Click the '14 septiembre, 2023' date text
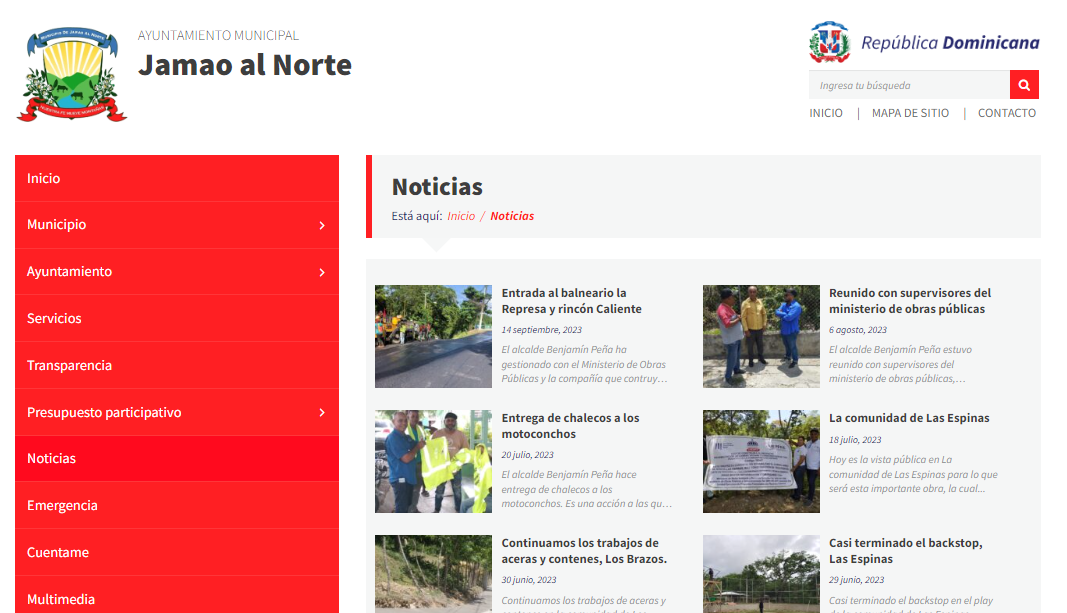Viewport: 1067px width, 613px height. 542,330
